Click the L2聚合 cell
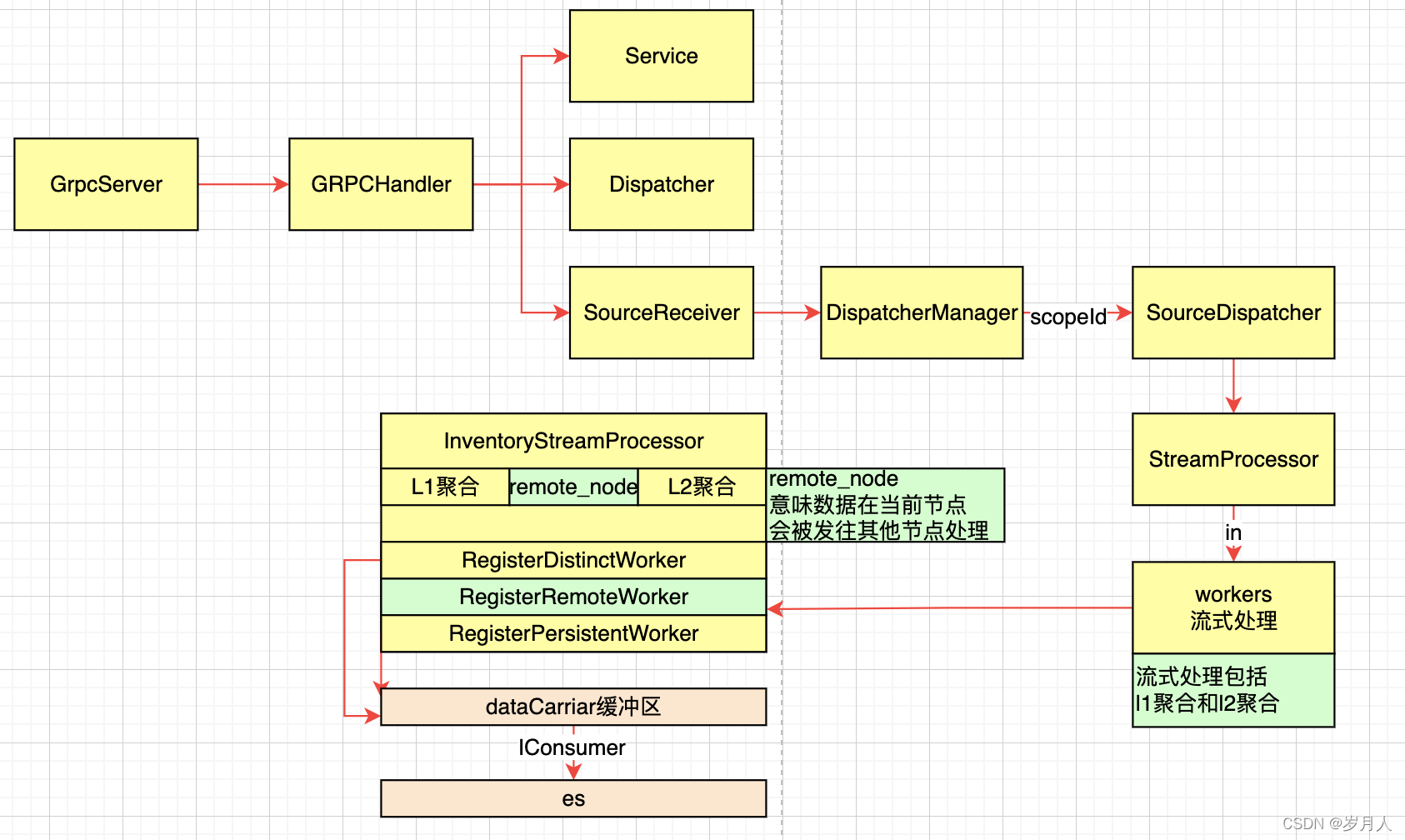 [702, 487]
